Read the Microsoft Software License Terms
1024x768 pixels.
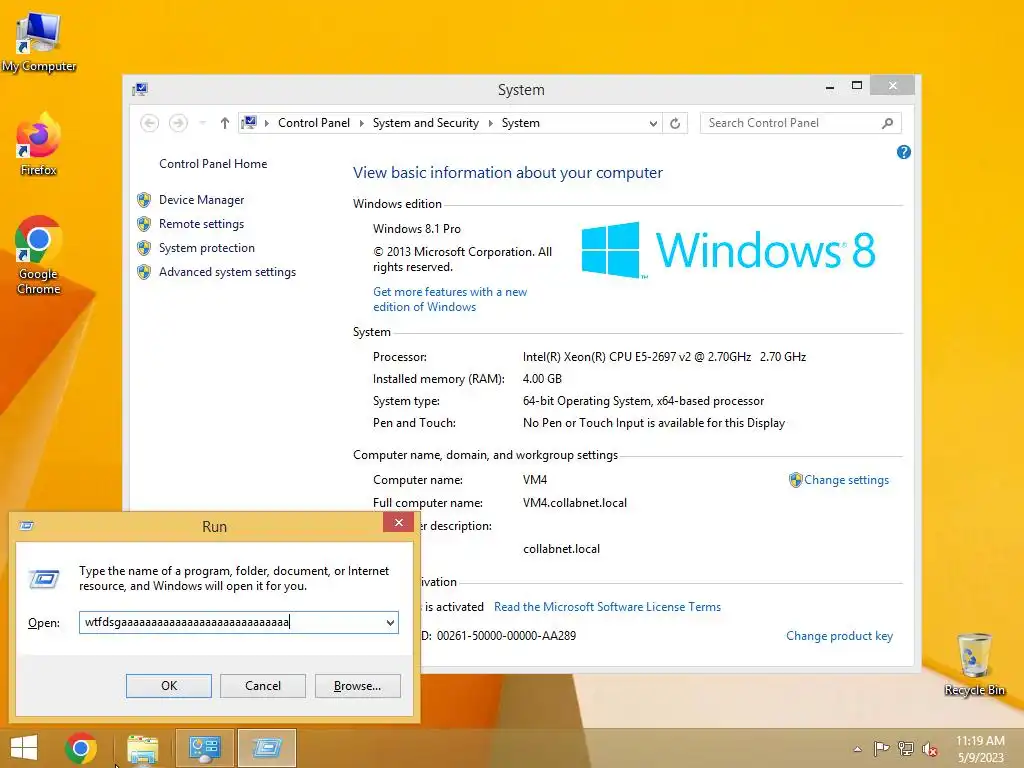pyautogui.click(x=607, y=607)
